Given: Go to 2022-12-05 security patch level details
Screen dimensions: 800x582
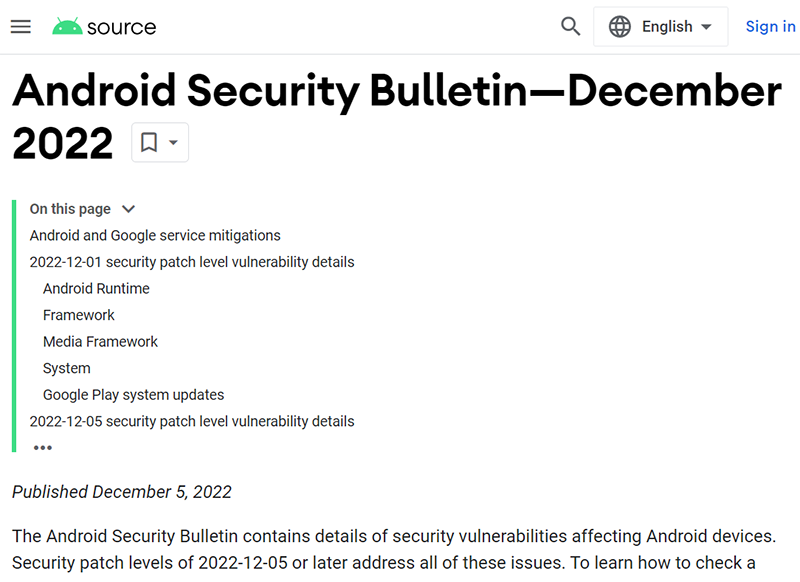Looking at the screenshot, I should coord(192,421).
